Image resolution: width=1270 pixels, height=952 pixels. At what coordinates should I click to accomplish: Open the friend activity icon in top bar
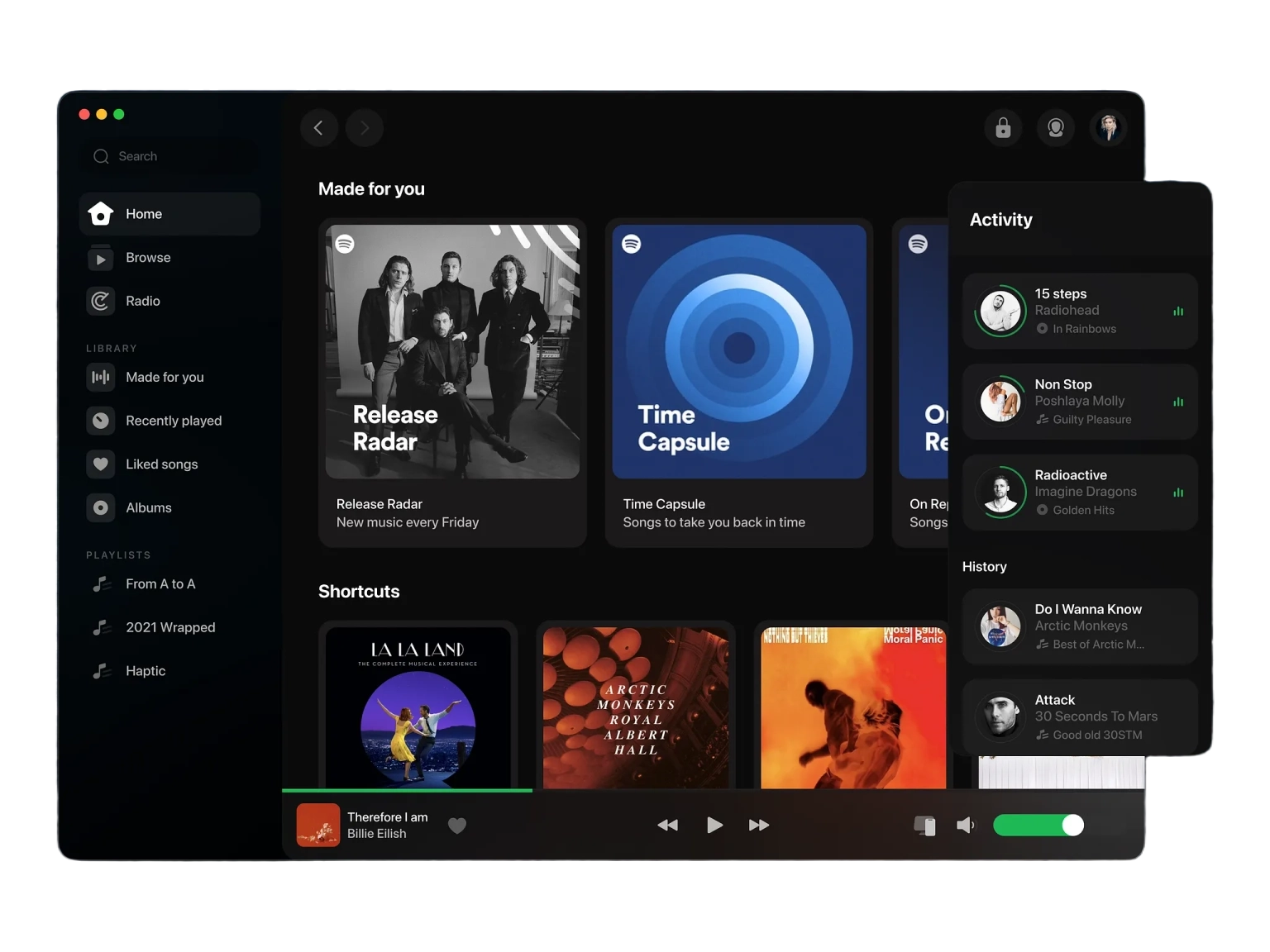[x=1056, y=128]
